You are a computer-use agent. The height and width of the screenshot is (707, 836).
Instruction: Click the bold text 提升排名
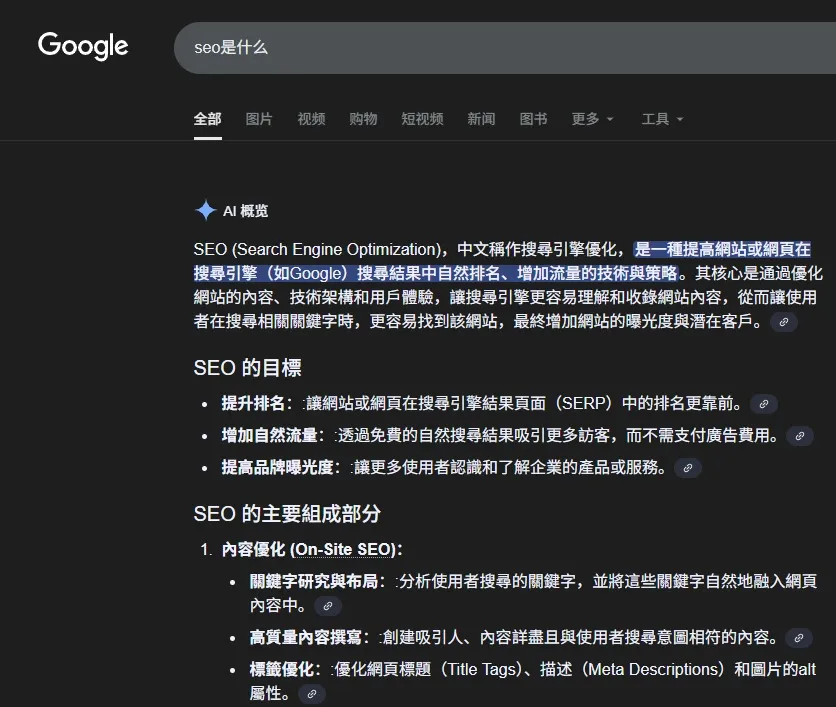(253, 404)
